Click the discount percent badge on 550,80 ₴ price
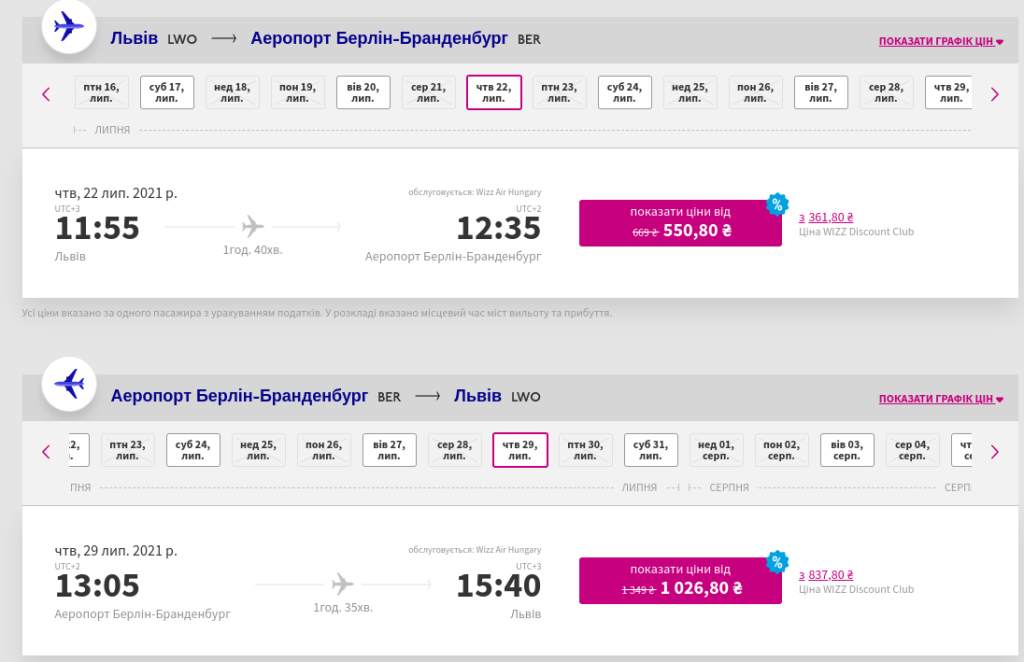 click(777, 204)
